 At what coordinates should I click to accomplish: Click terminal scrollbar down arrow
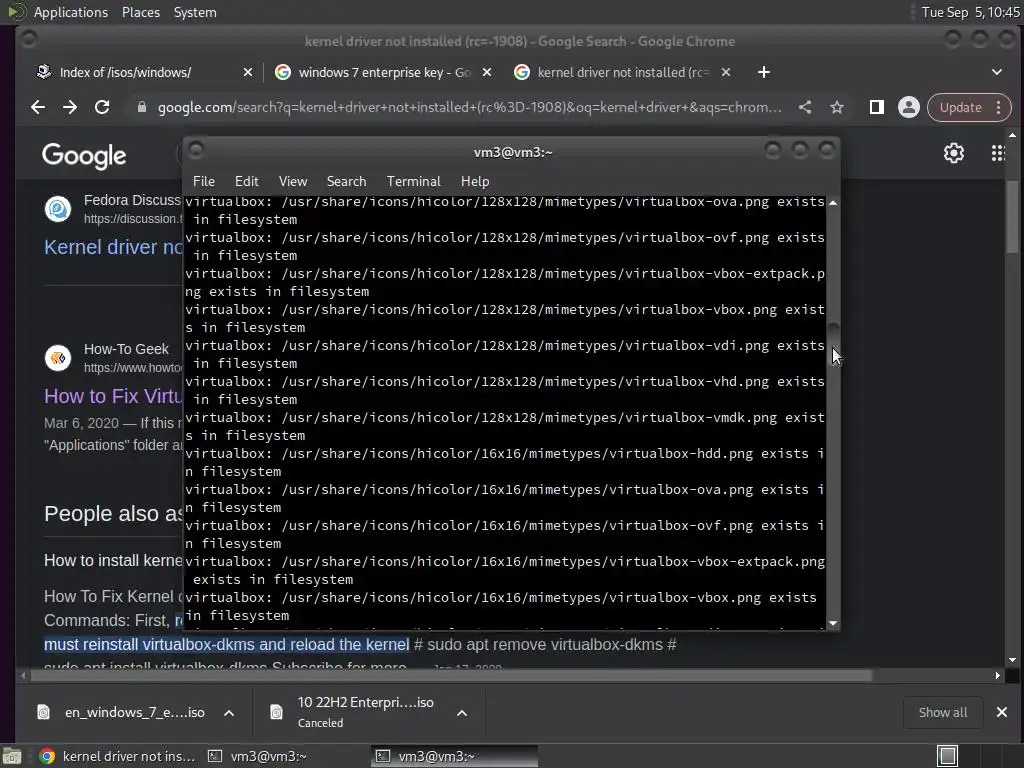pyautogui.click(x=833, y=624)
